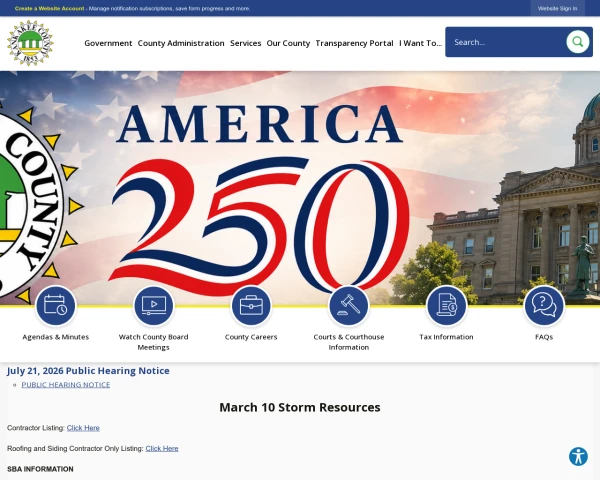The width and height of the screenshot is (600, 480).
Task: Open the Agendas & Minutes calendar icon
Action: [x=55, y=305]
